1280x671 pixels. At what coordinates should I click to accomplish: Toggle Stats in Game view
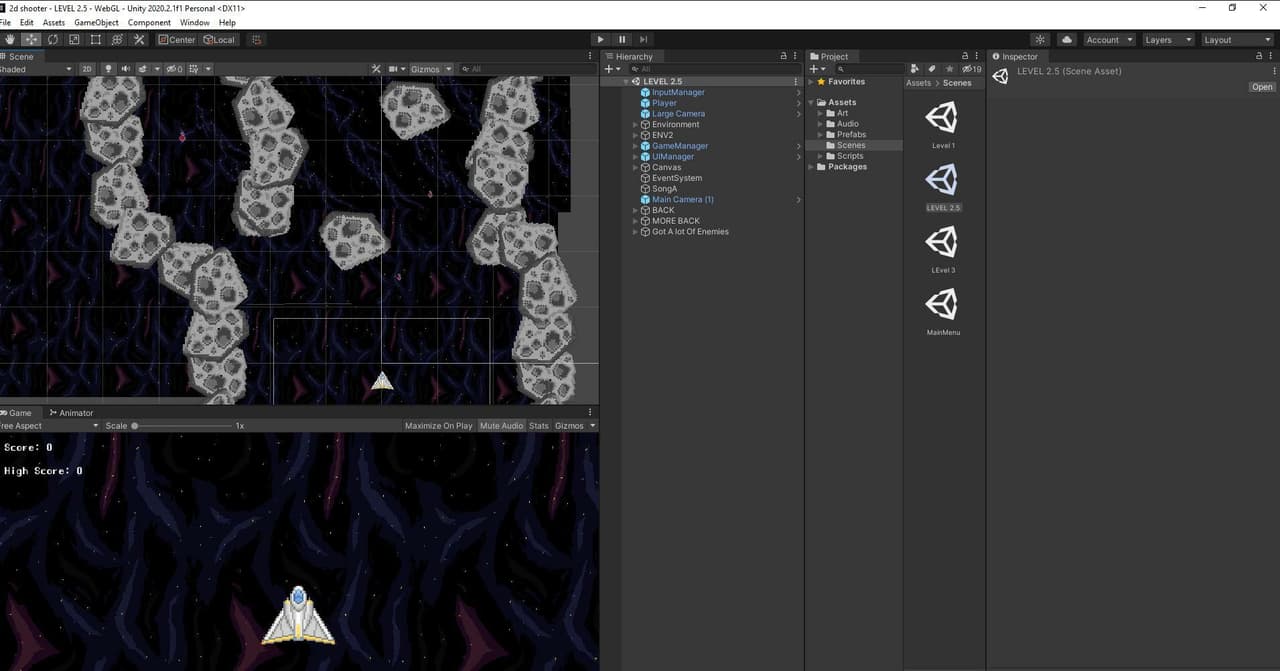pyautogui.click(x=539, y=426)
